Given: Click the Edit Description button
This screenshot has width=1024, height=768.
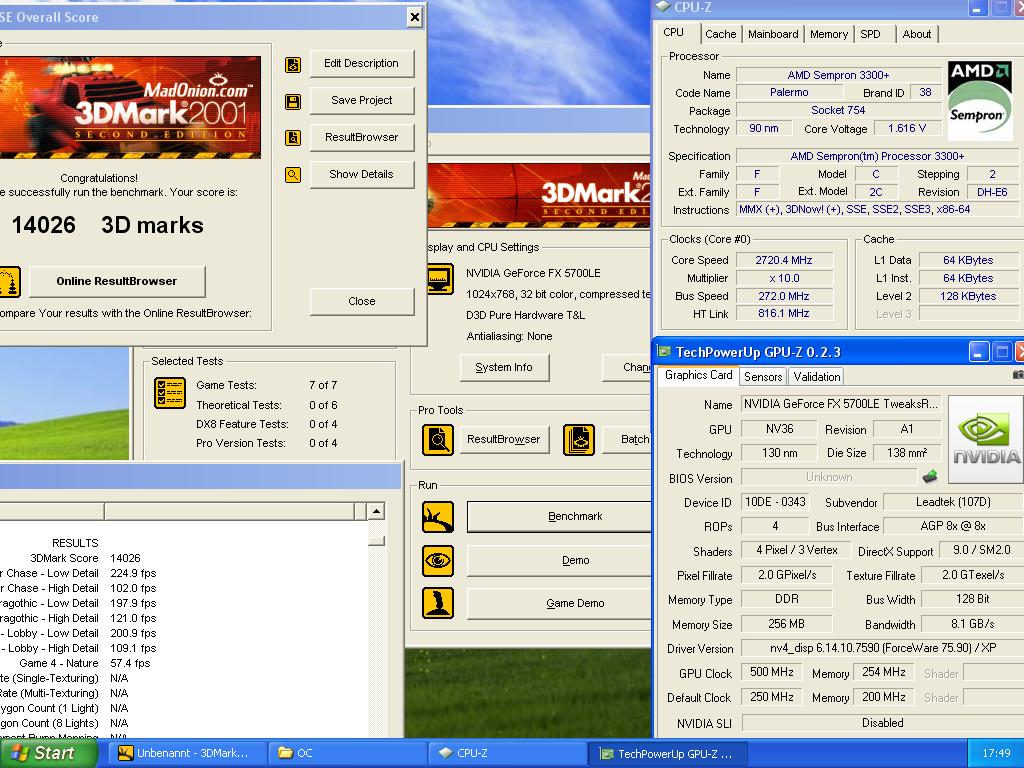Looking at the screenshot, I should [362, 63].
